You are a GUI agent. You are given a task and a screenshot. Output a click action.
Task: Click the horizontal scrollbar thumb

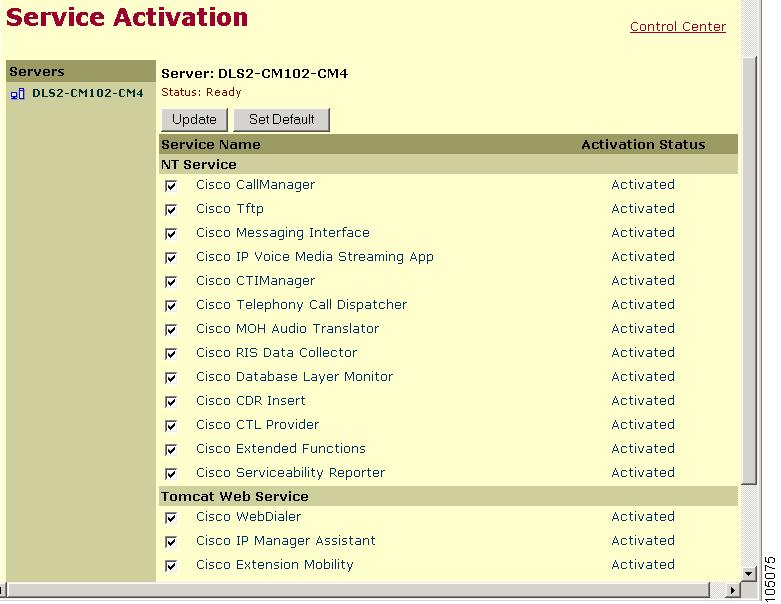pos(357,591)
